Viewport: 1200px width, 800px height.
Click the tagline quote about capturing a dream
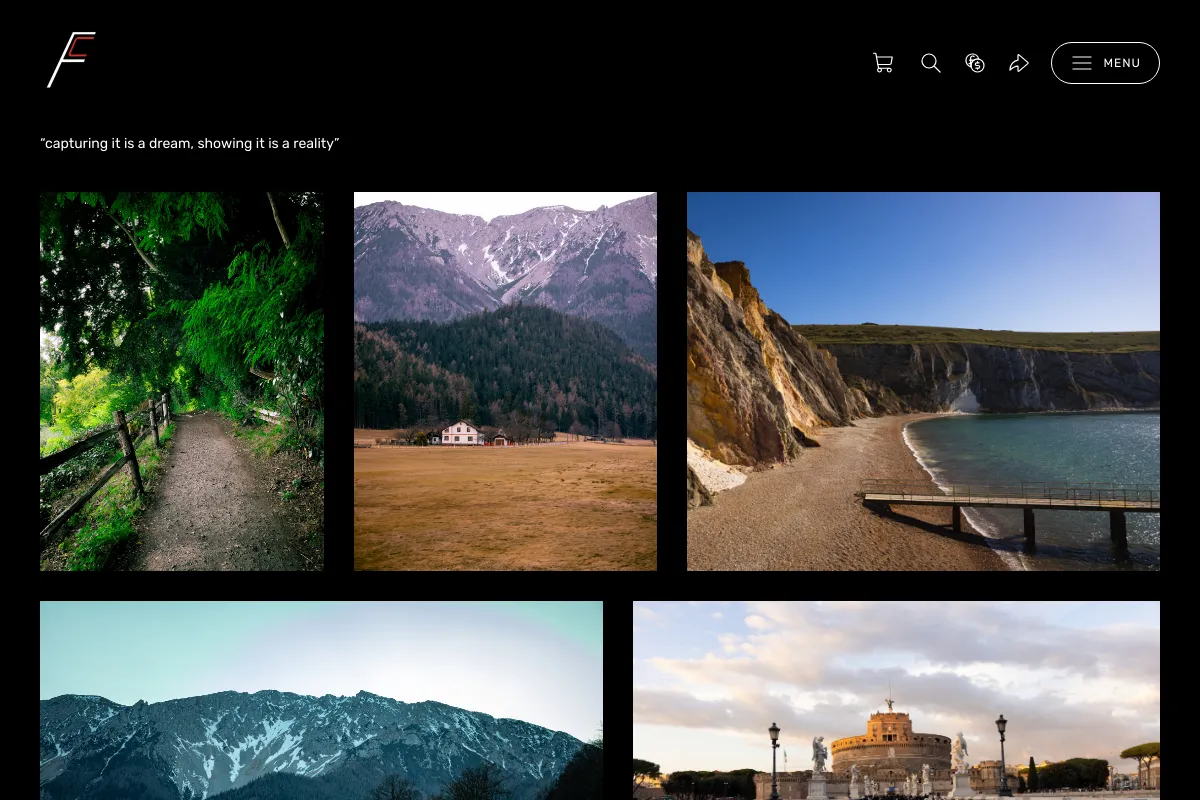coord(190,144)
